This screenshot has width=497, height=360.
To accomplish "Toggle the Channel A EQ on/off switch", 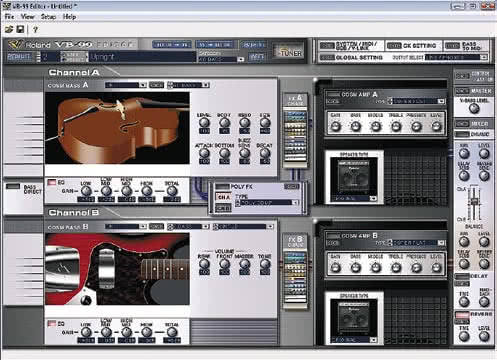I will (x=51, y=182).
